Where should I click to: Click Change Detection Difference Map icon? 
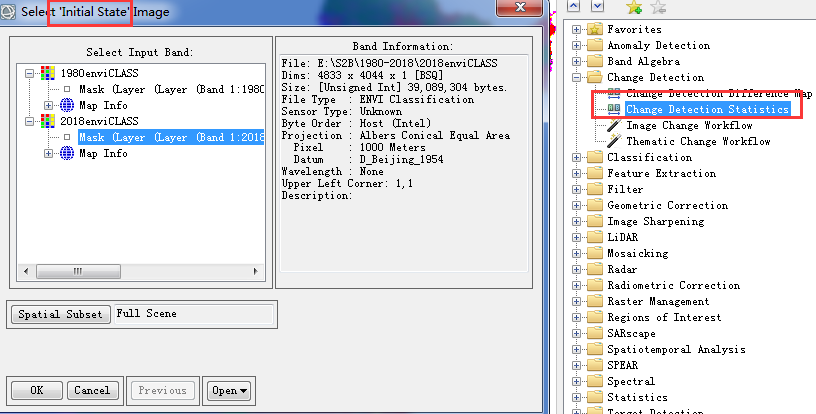pyautogui.click(x=614, y=94)
